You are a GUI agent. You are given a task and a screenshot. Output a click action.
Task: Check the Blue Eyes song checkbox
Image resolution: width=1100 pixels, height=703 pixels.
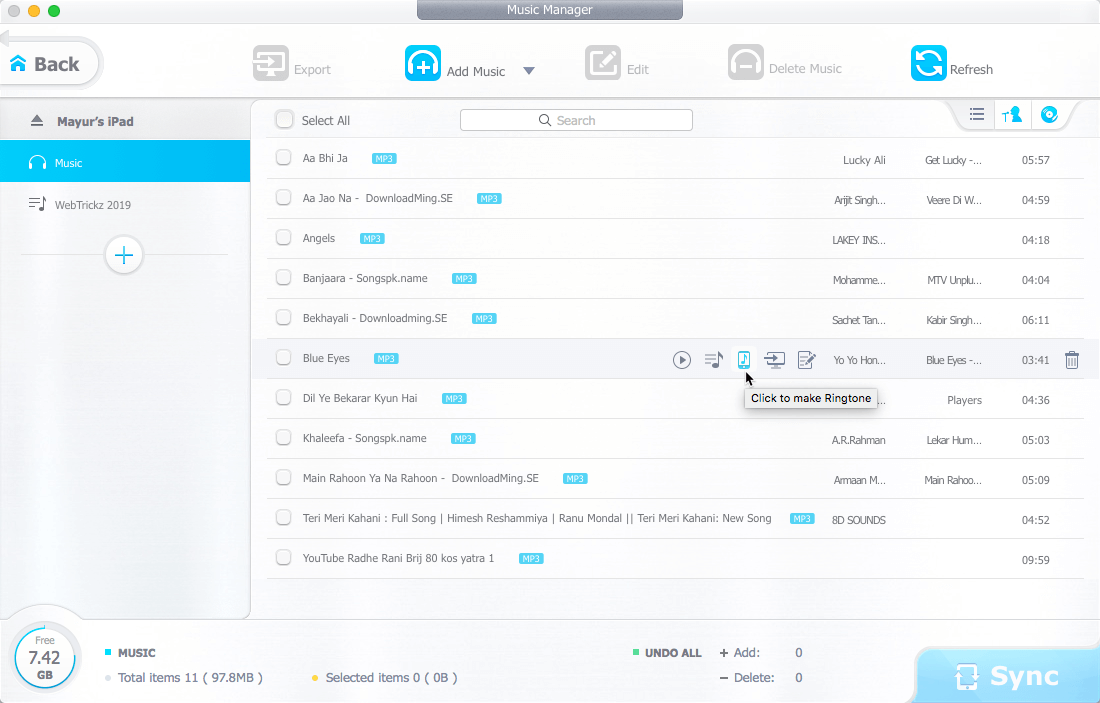point(283,358)
